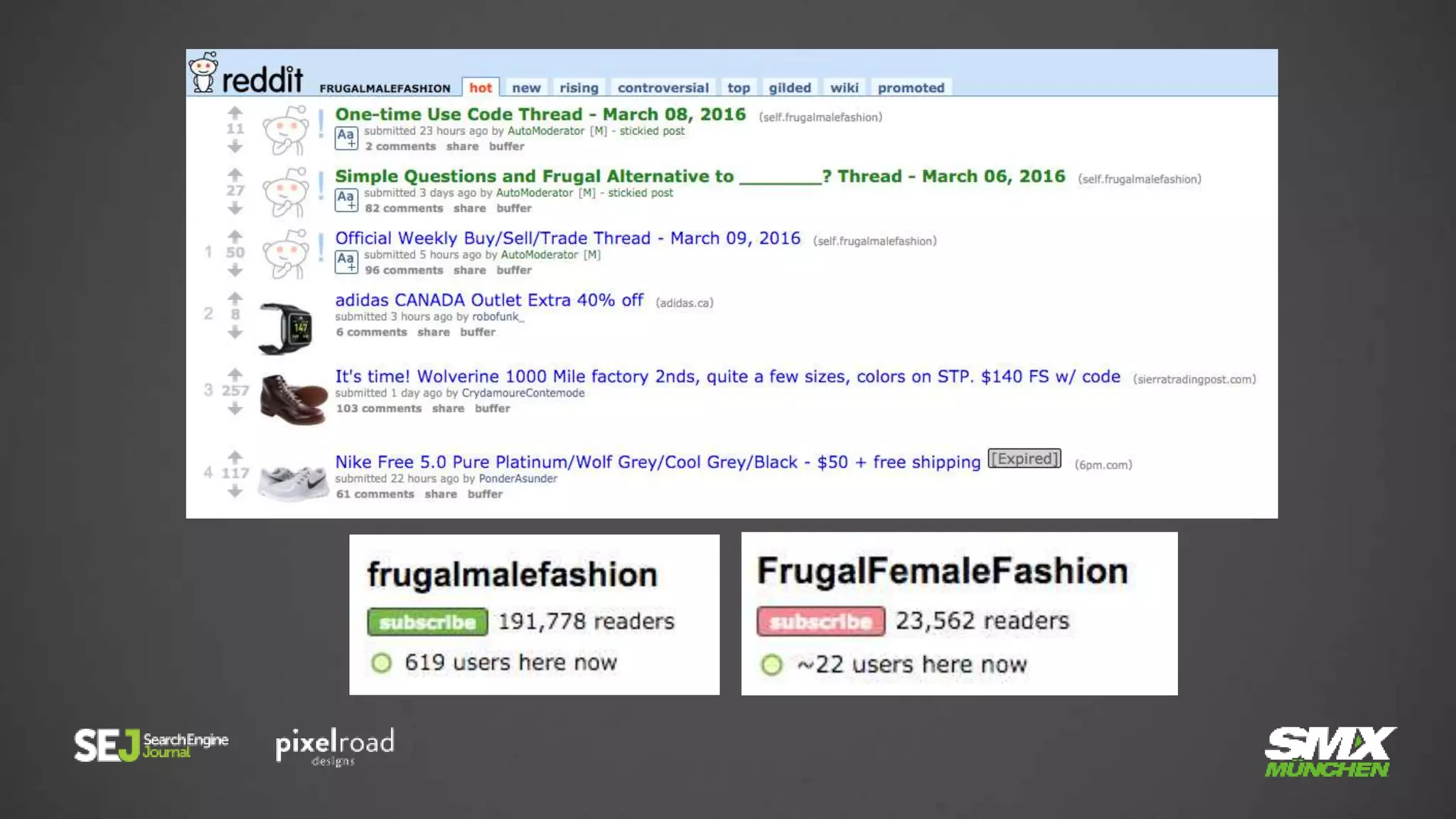
Task: Upvote the adidas CANADA Outlet post
Action: [235, 297]
